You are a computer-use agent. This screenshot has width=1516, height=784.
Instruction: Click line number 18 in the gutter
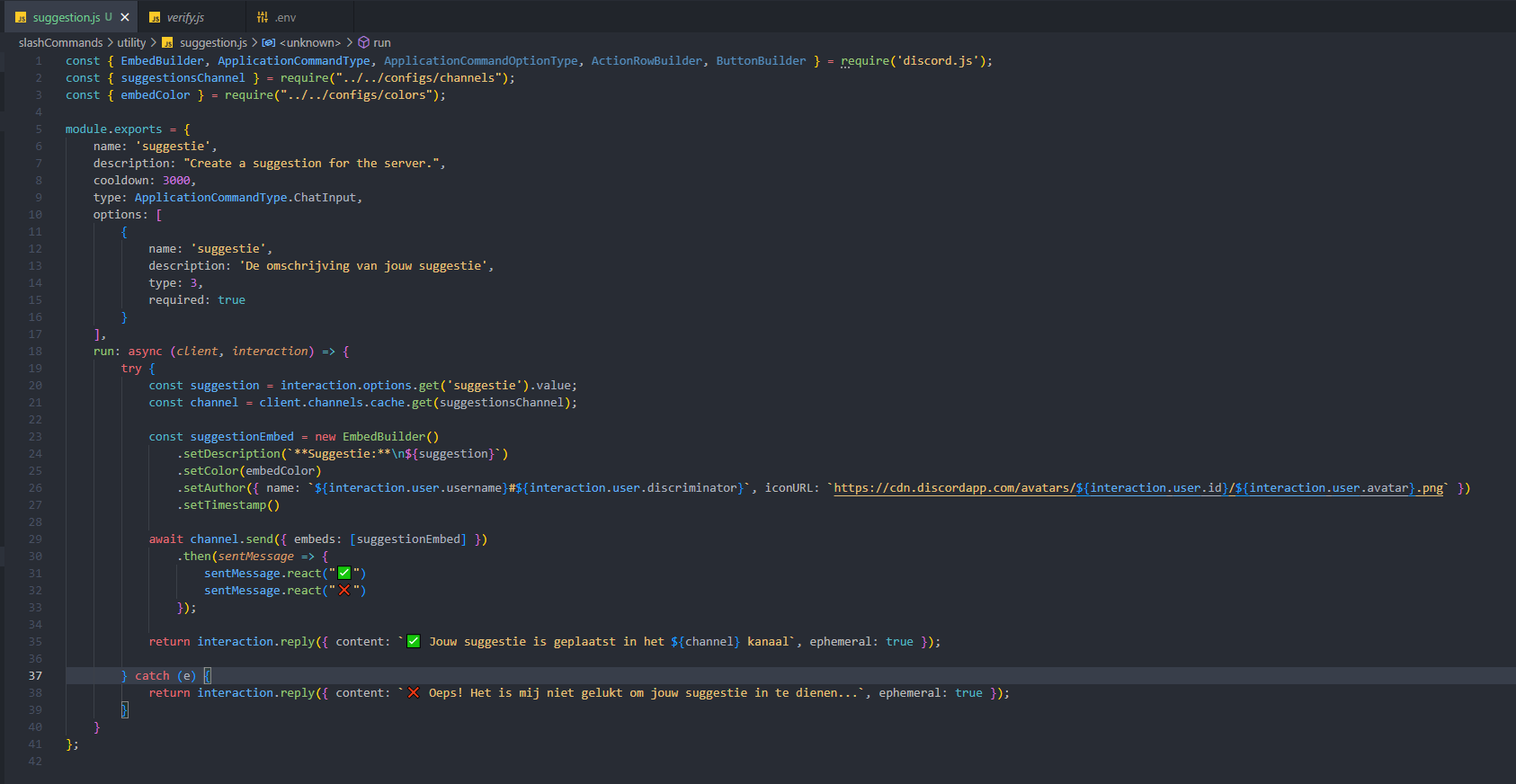click(x=35, y=351)
